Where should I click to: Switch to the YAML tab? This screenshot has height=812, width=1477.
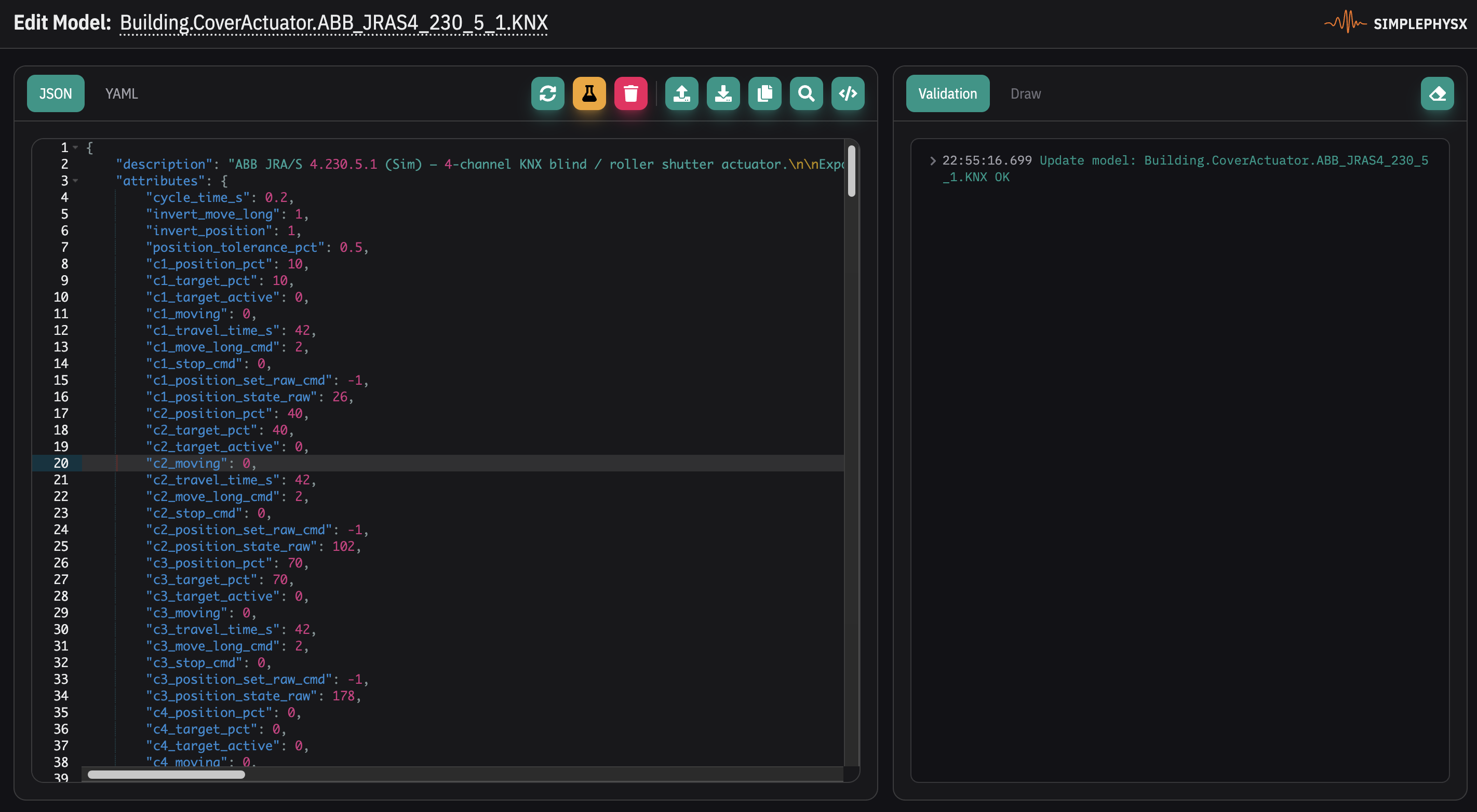pyautogui.click(x=122, y=93)
